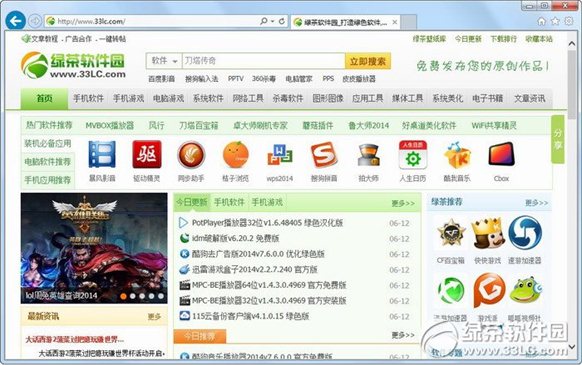Click the page scrollbar down arrow
582x365 pixels.
pos(572,347)
